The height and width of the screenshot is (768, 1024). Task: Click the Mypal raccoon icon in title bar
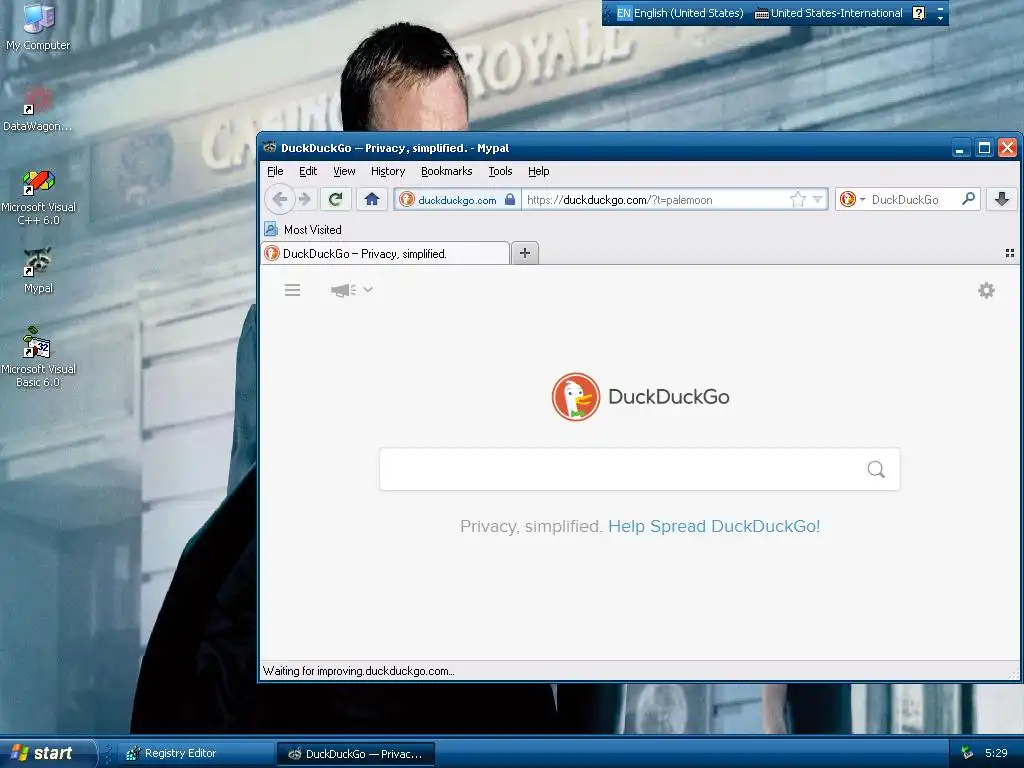click(x=270, y=148)
